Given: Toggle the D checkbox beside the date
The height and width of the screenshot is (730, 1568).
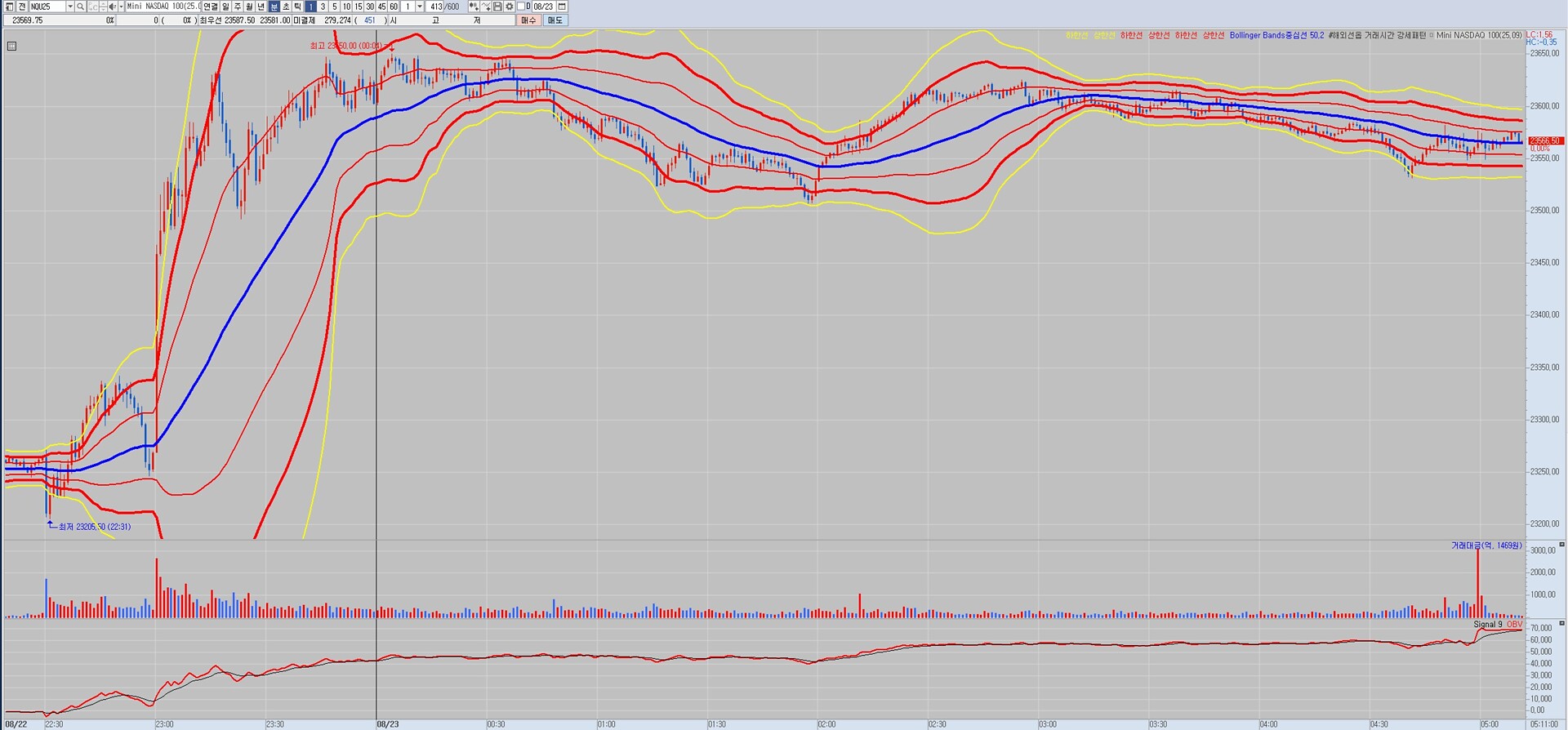Looking at the screenshot, I should point(521,7).
